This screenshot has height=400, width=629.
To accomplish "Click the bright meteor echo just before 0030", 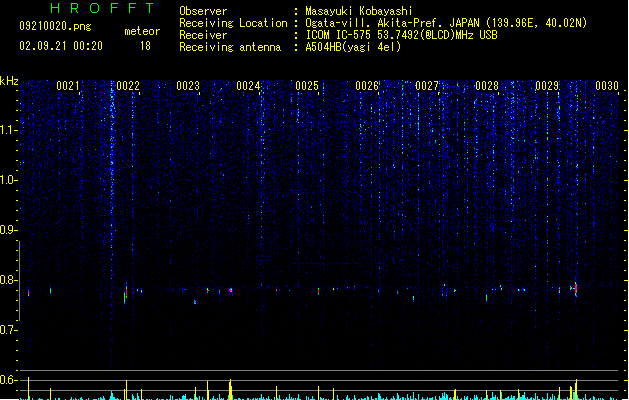I will pyautogui.click(x=576, y=289).
